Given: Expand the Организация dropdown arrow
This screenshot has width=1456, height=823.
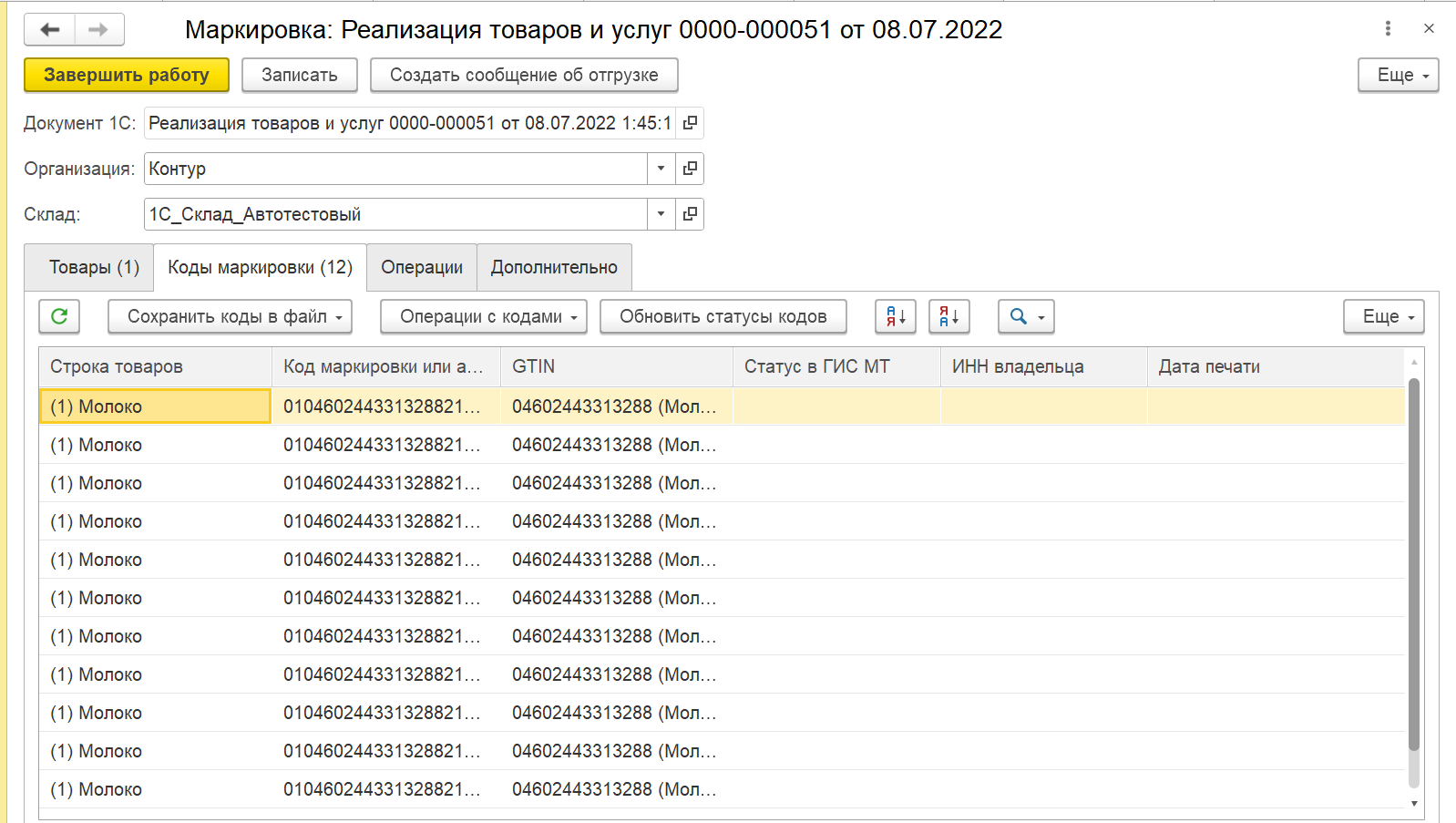Looking at the screenshot, I should point(661,169).
